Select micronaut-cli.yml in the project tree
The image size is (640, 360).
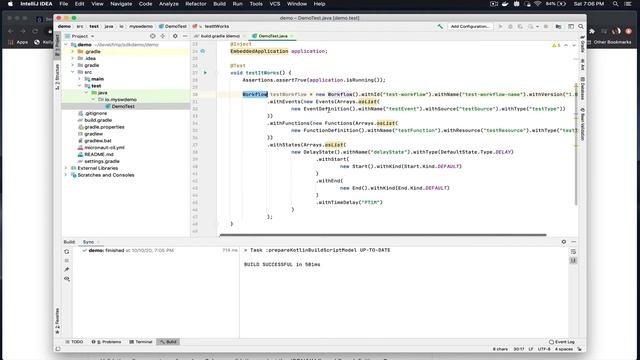[104, 147]
